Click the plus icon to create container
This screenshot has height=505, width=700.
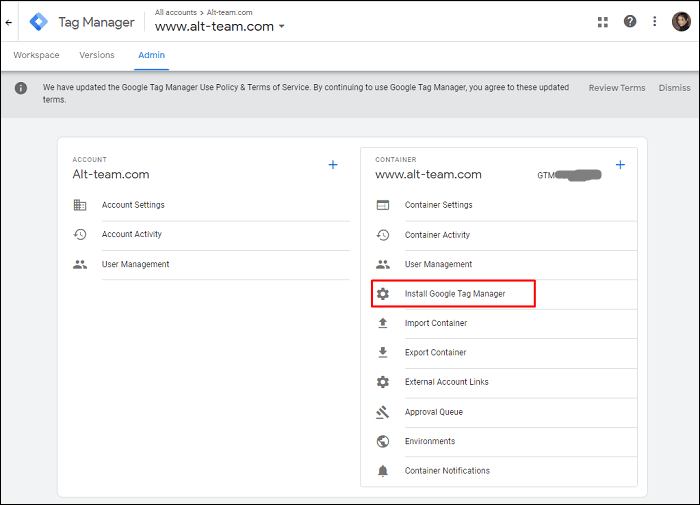point(620,165)
